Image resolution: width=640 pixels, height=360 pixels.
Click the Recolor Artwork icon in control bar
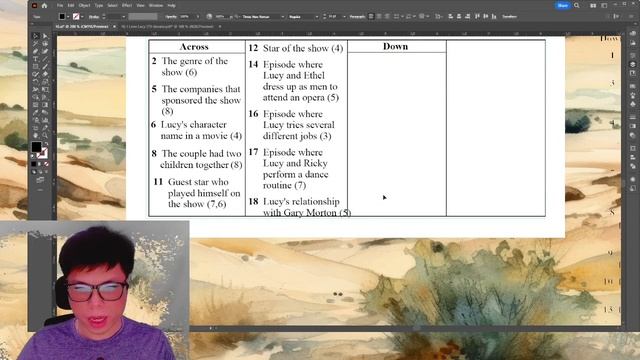point(209,17)
